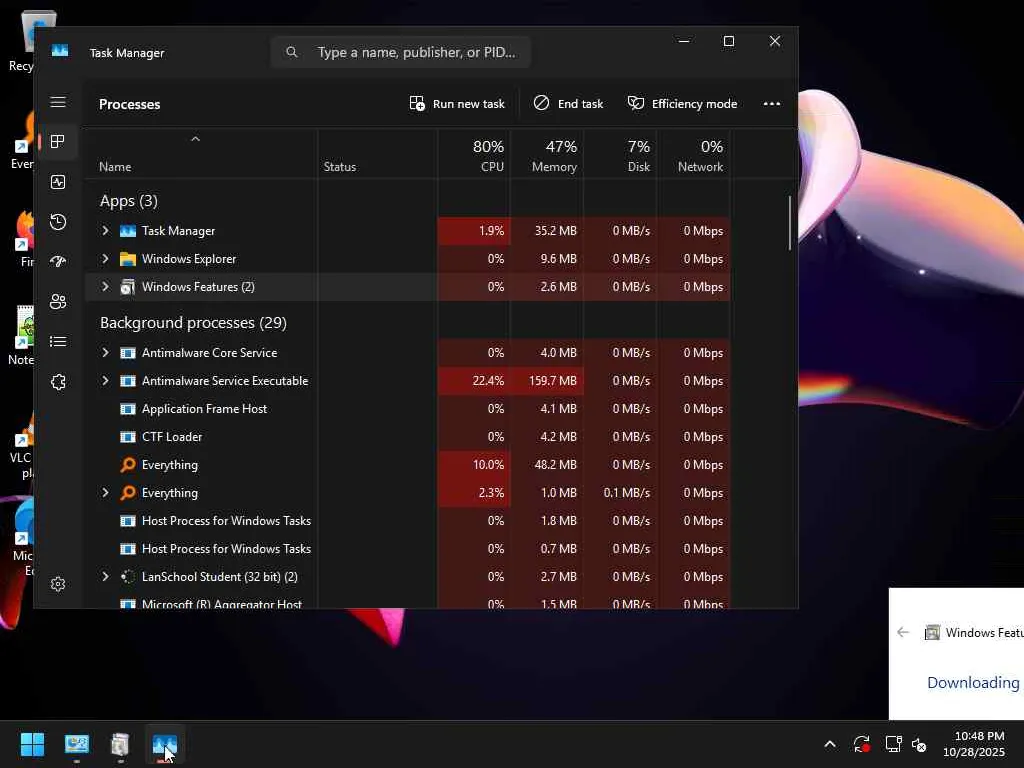Screen dimensions: 1024x768
Task: Select the CTF Loader process name
Action: point(172,437)
